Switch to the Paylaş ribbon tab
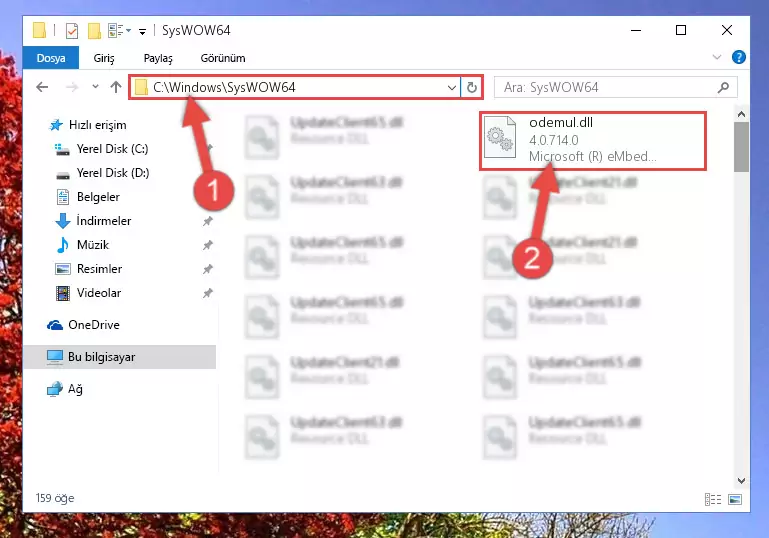 pyautogui.click(x=157, y=58)
